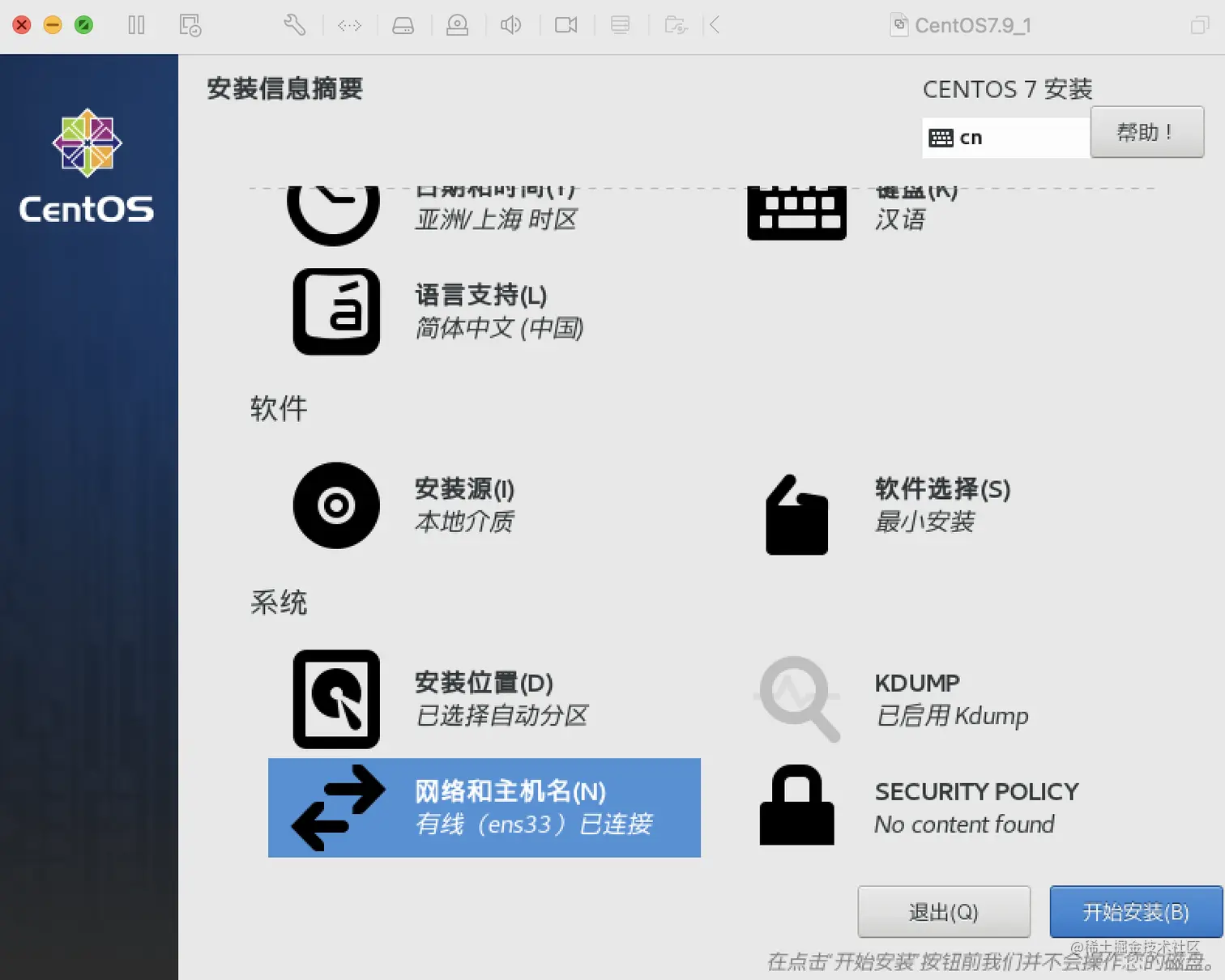
Task: Open keyboard layout icon
Action: point(797,213)
